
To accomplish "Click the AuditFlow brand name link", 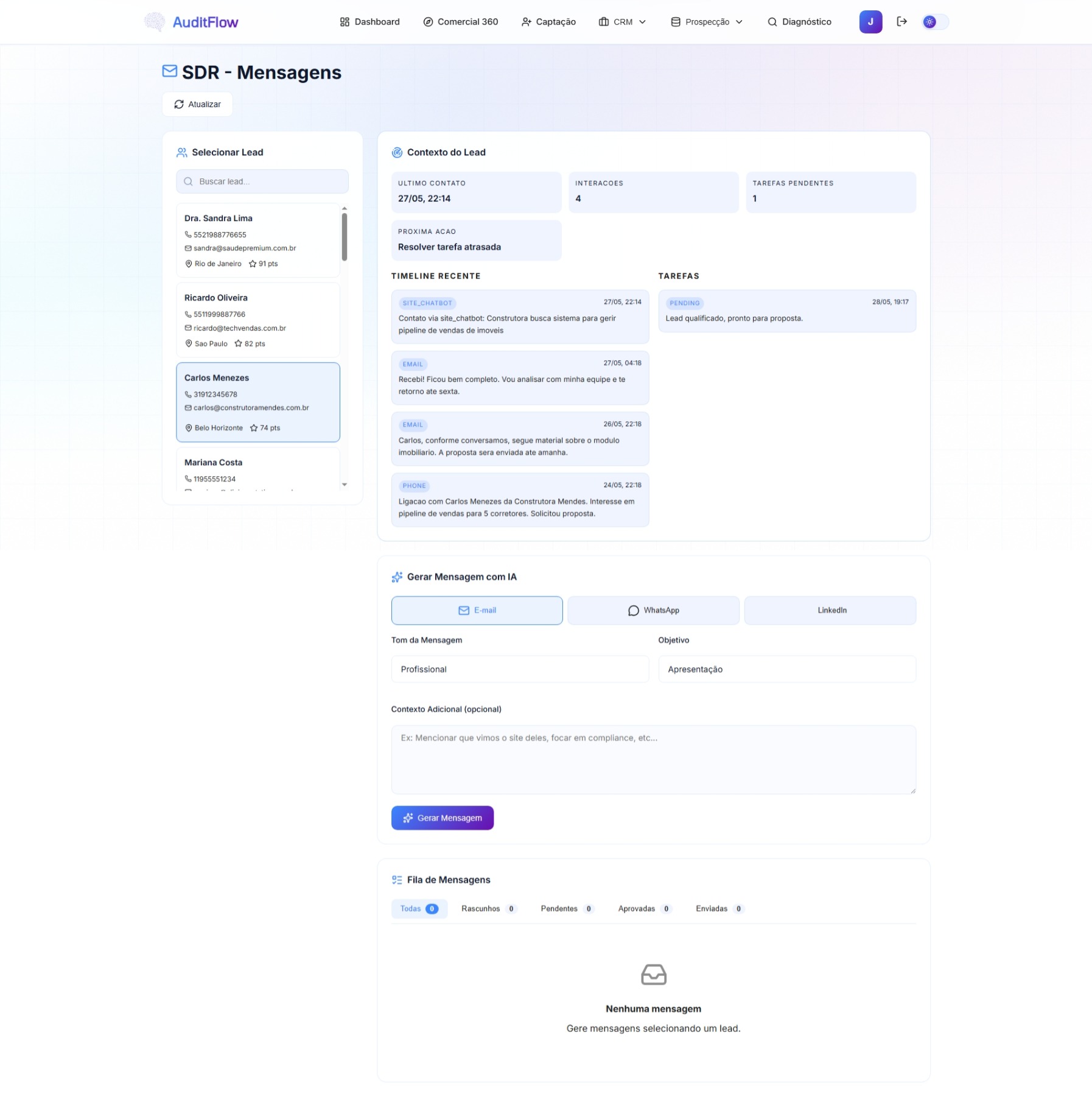I will coord(205,22).
